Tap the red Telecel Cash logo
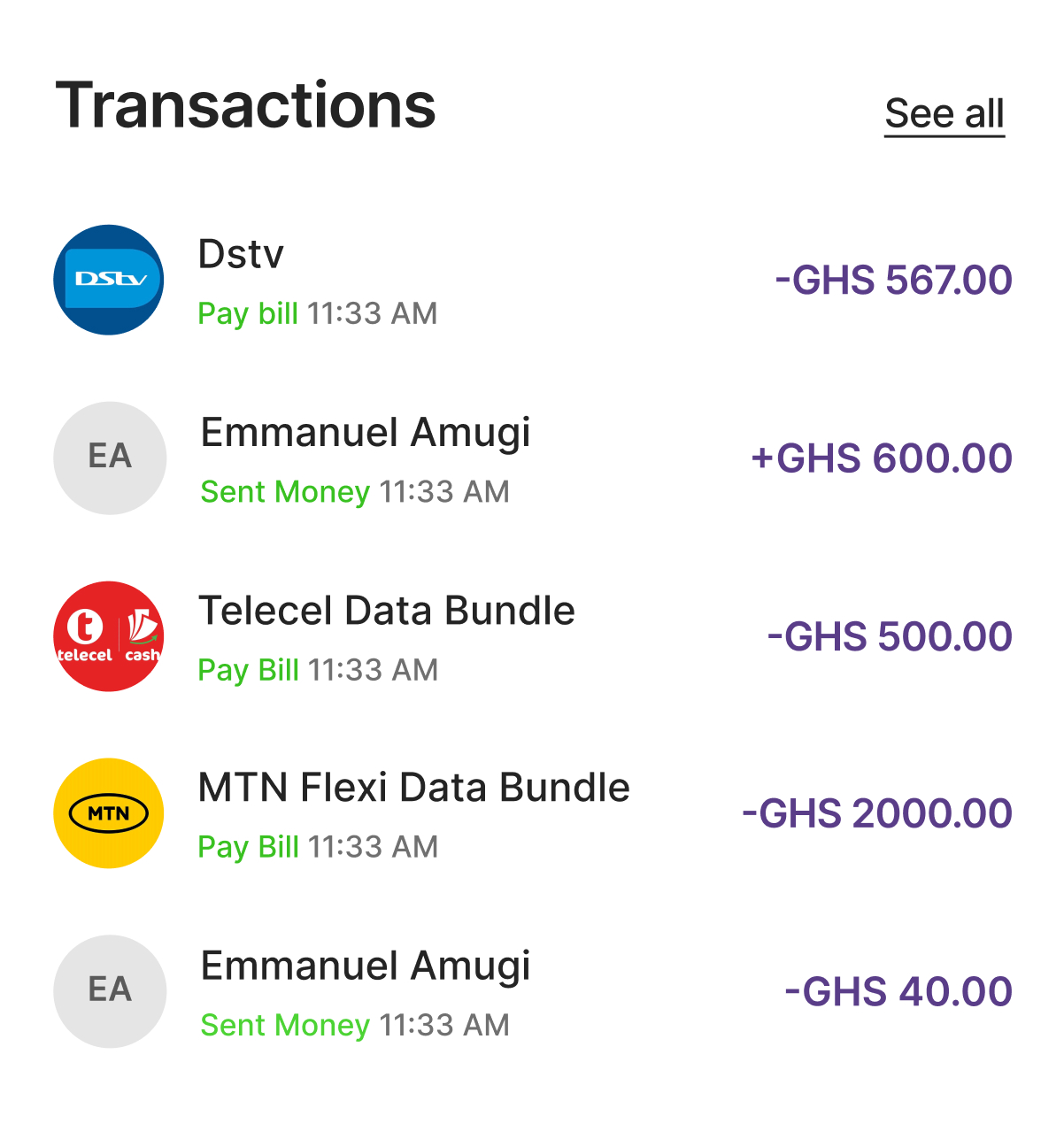The height and width of the screenshot is (1147, 1064). coord(109,636)
